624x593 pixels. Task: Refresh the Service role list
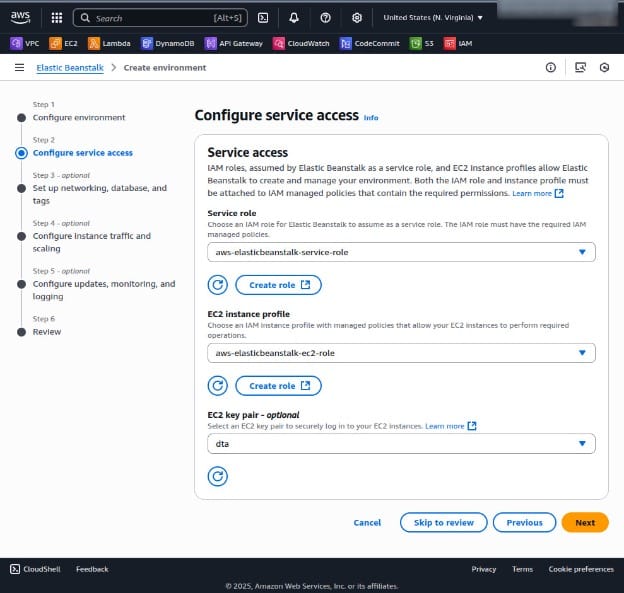pyautogui.click(x=218, y=285)
